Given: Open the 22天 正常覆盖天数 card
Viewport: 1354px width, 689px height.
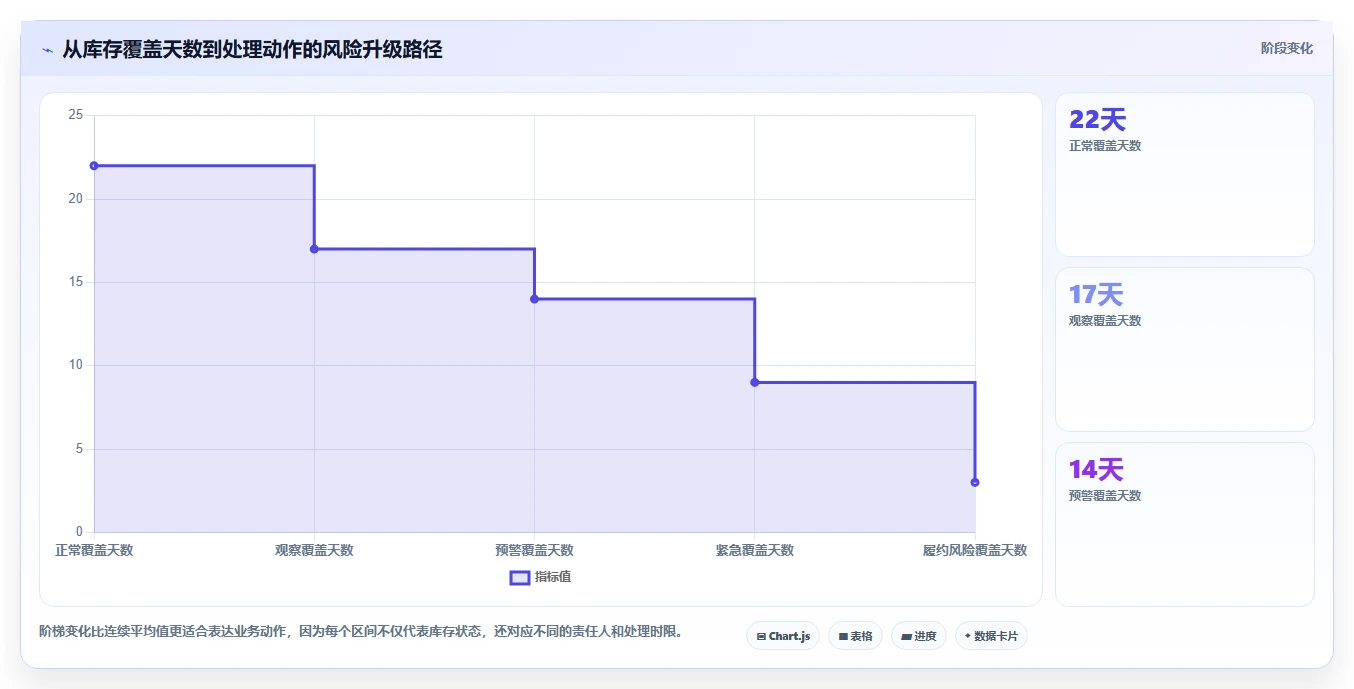Looking at the screenshot, I should [x=1184, y=175].
